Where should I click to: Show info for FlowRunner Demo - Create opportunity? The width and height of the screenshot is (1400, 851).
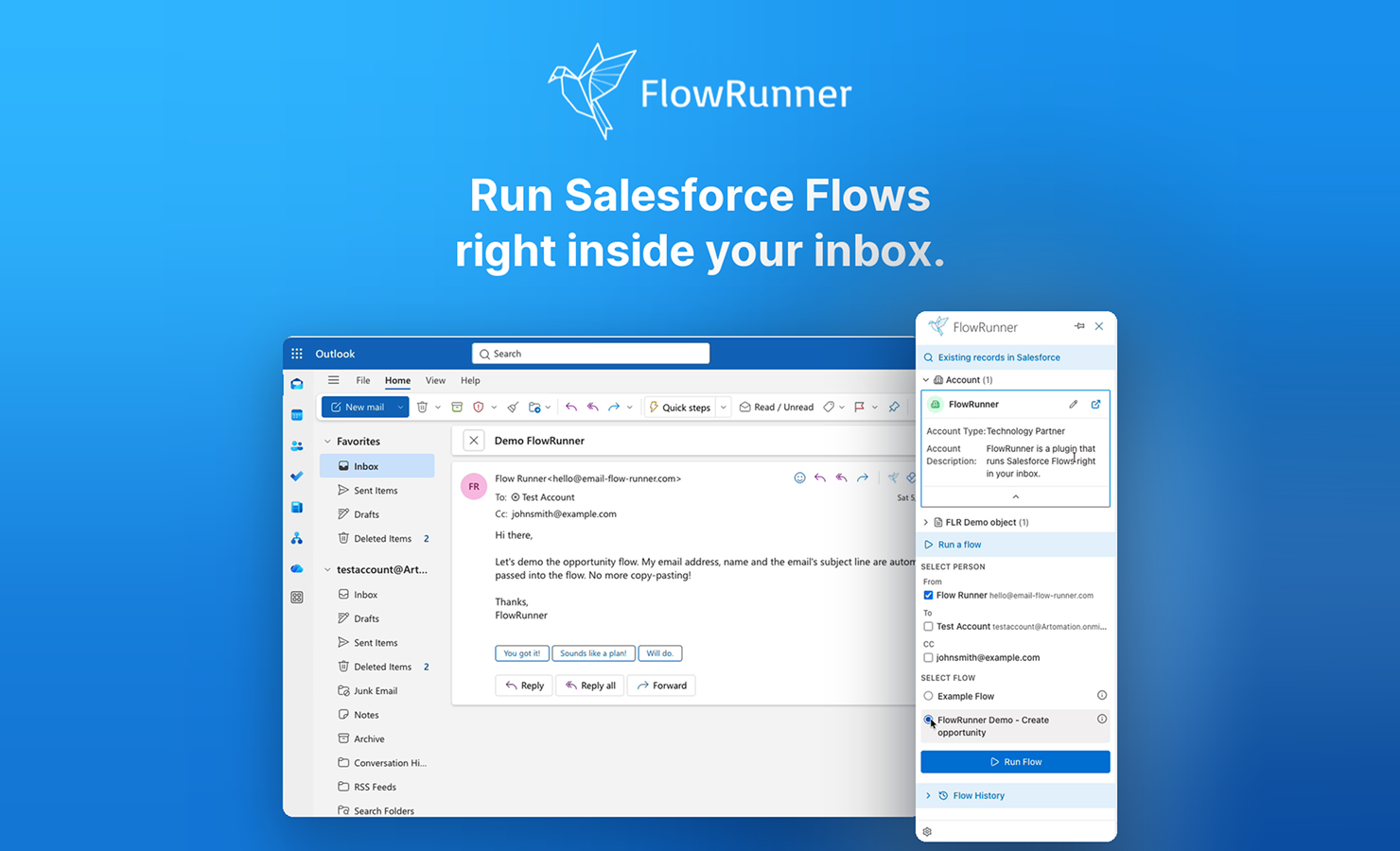coord(1102,719)
